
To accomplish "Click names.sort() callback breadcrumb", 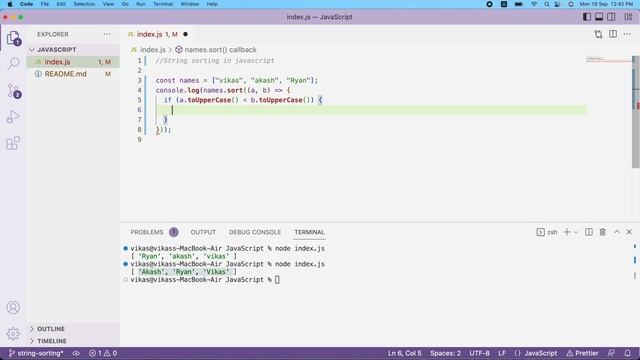I will coord(220,49).
